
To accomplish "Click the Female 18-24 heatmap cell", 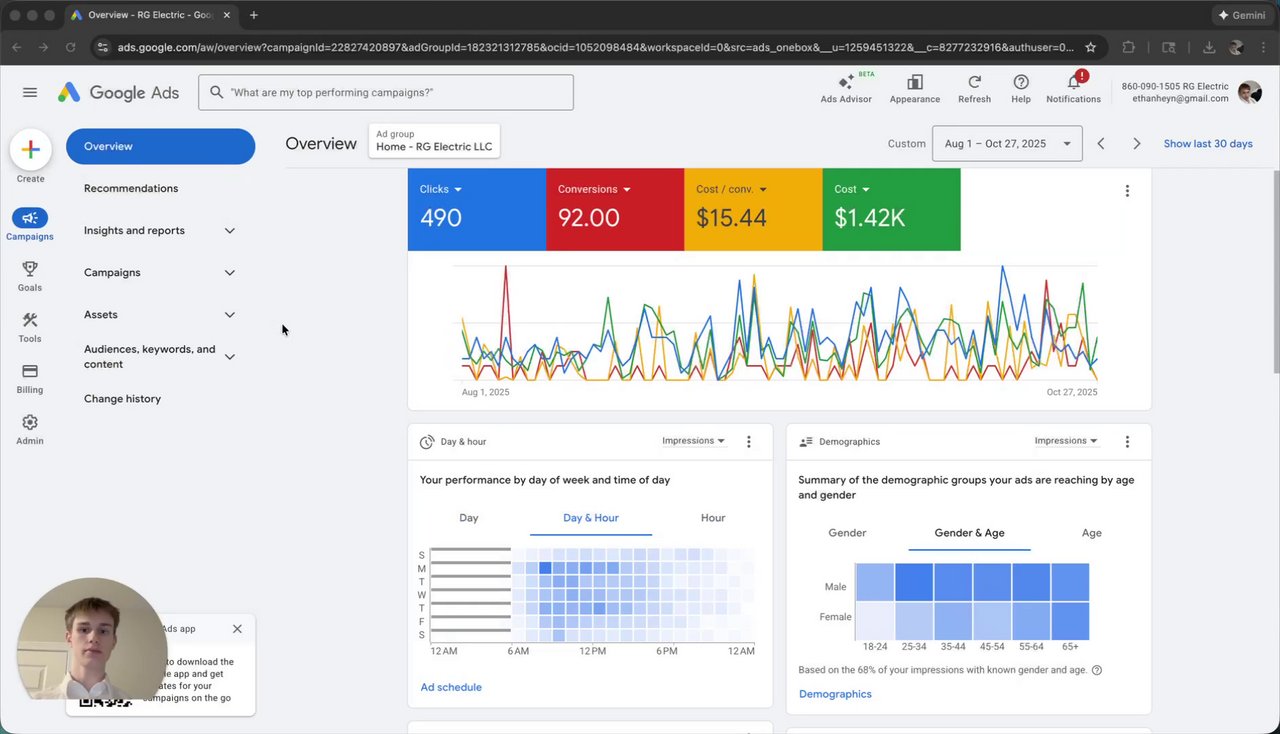I will pos(875,621).
